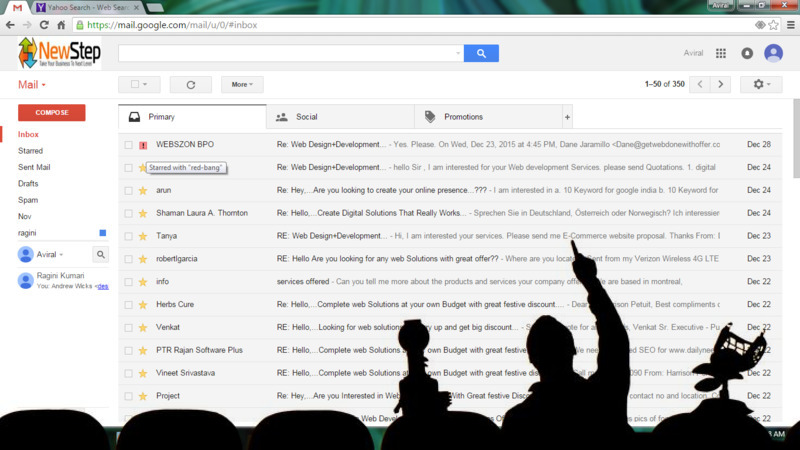Go to browser home page icon
Screen dimensions: 800x450
[x=61, y=25]
